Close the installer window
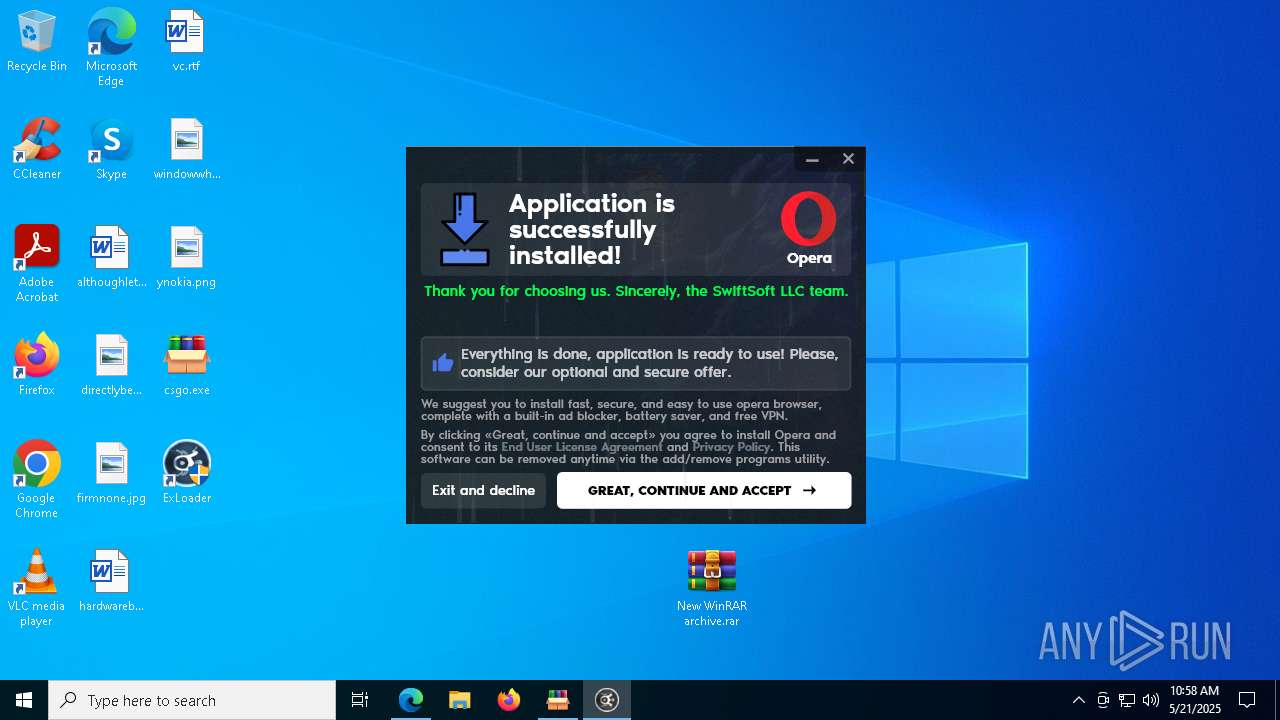Image resolution: width=1280 pixels, height=720 pixels. coord(848,159)
